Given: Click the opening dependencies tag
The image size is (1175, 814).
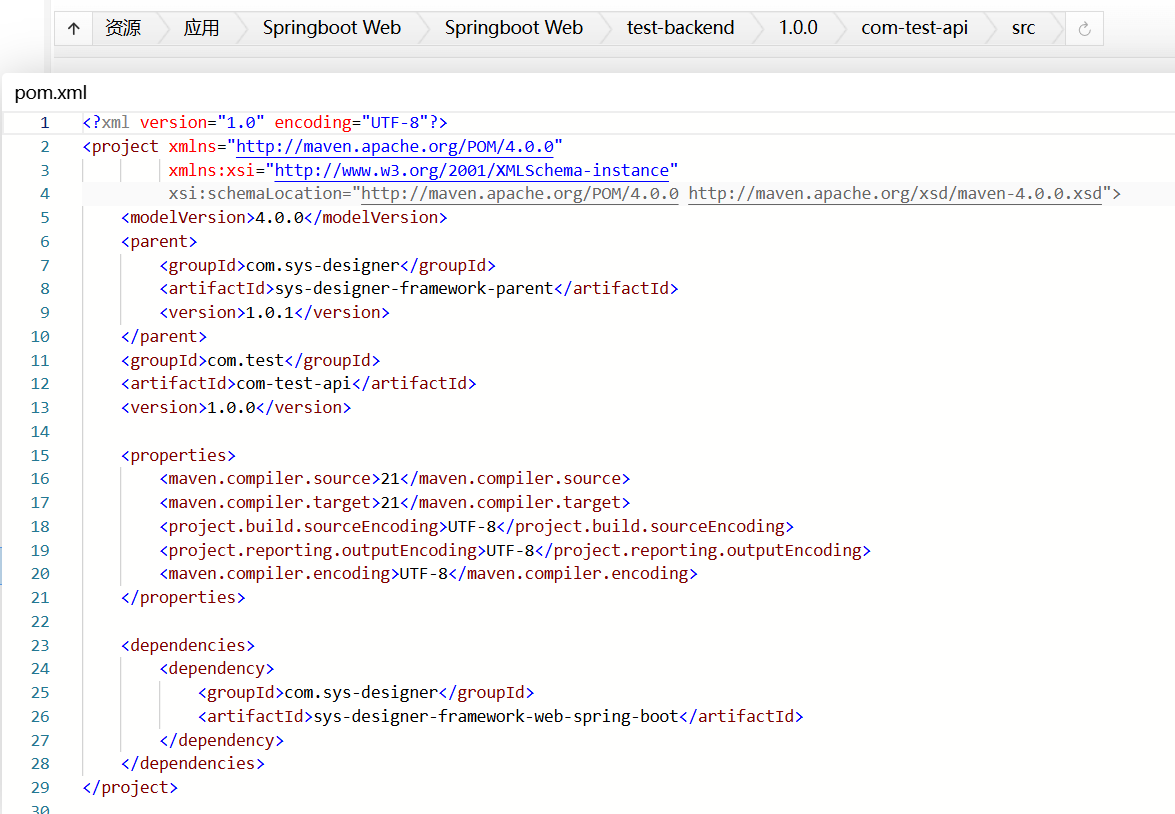Looking at the screenshot, I should [x=188, y=645].
